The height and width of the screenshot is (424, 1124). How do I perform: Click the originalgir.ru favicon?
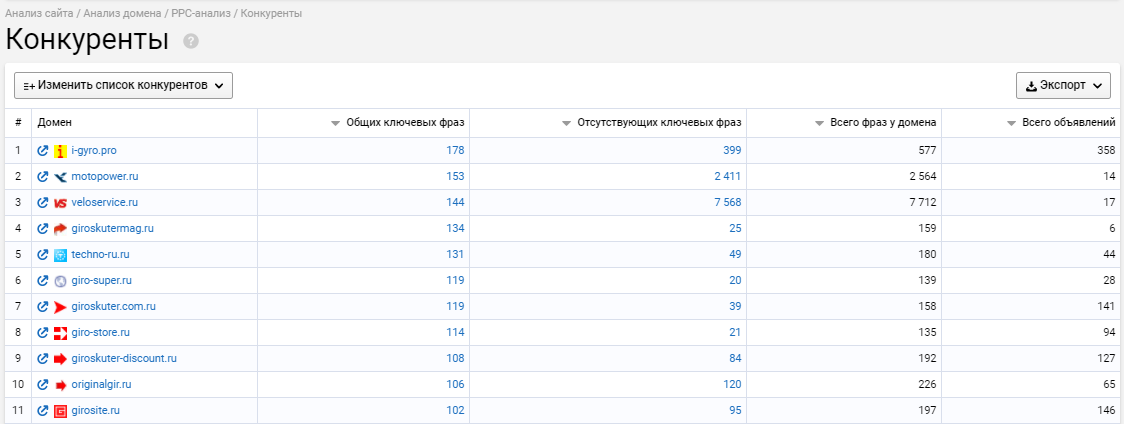[60, 385]
